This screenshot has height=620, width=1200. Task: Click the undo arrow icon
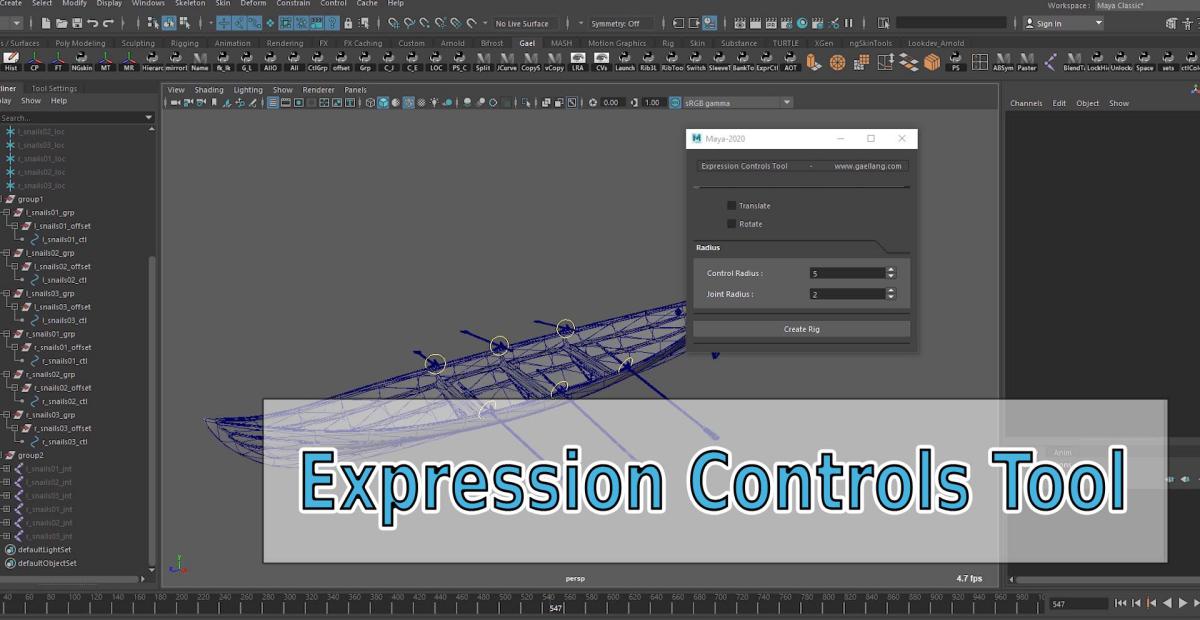click(93, 23)
